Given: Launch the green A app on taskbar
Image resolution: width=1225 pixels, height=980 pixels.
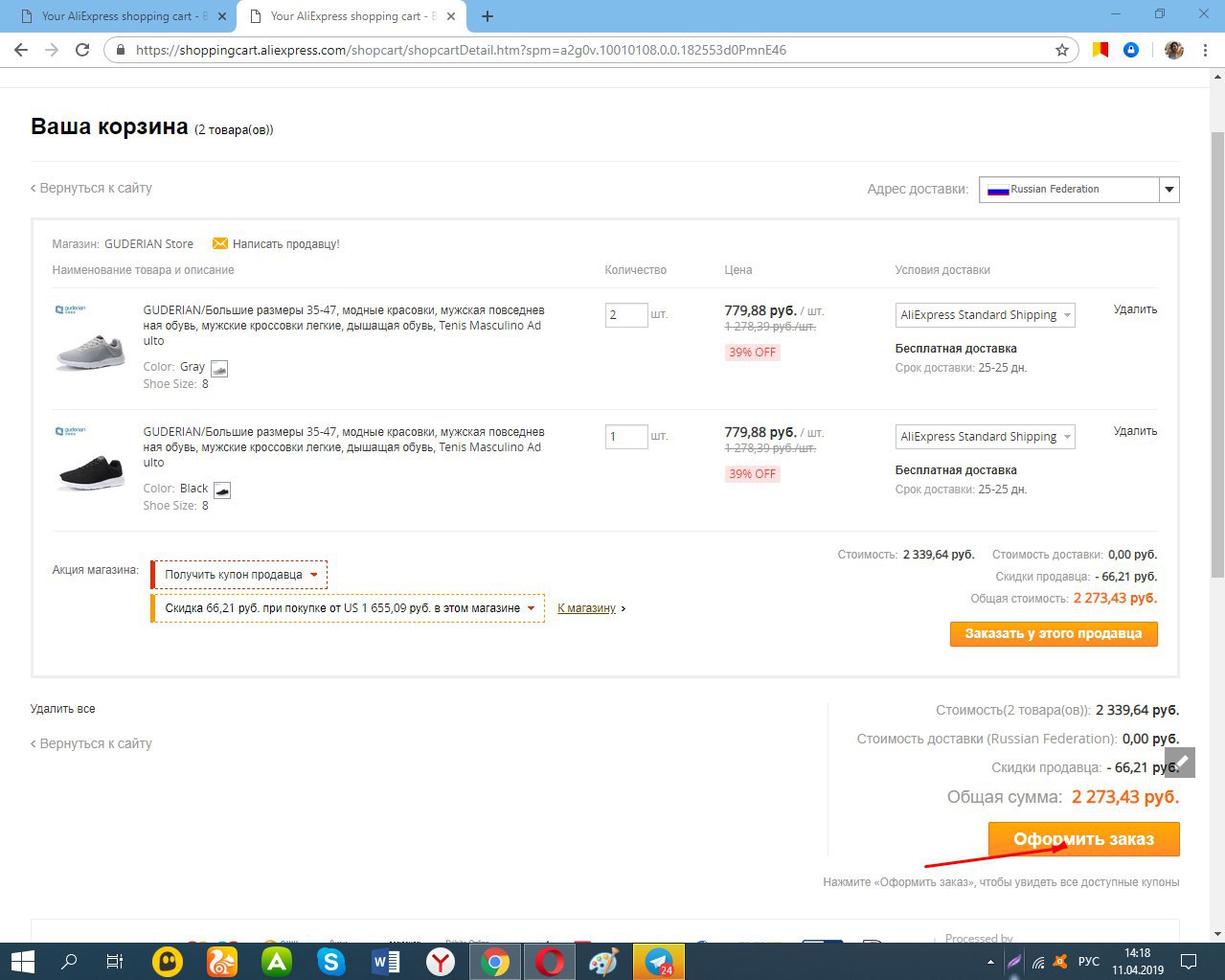Looking at the screenshot, I should coord(277,961).
